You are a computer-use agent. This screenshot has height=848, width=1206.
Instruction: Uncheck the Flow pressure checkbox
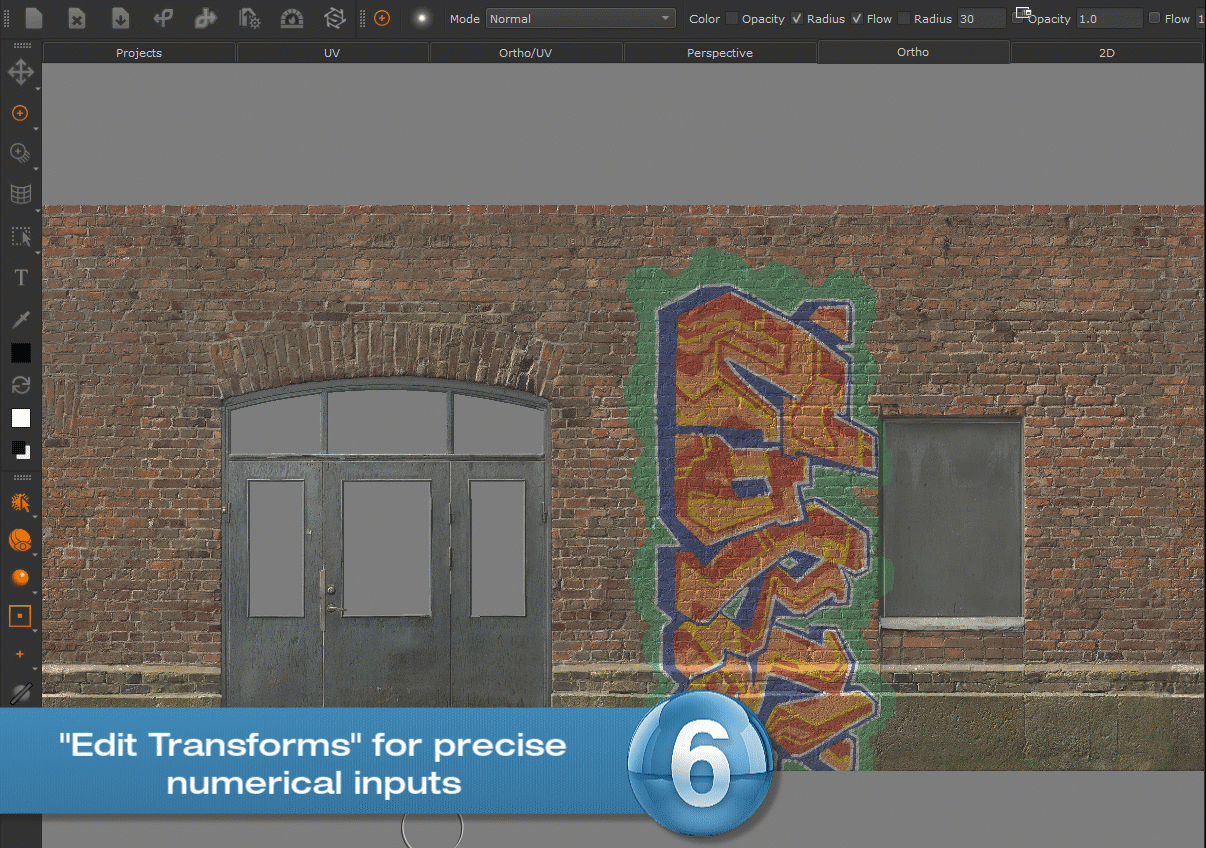pyautogui.click(x=857, y=19)
